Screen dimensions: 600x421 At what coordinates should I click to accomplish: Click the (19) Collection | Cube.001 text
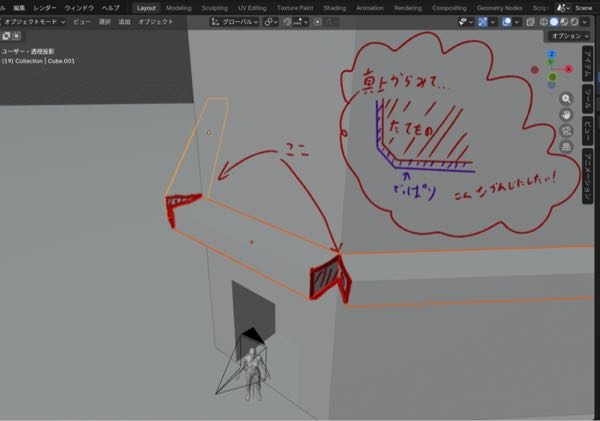(x=38, y=61)
